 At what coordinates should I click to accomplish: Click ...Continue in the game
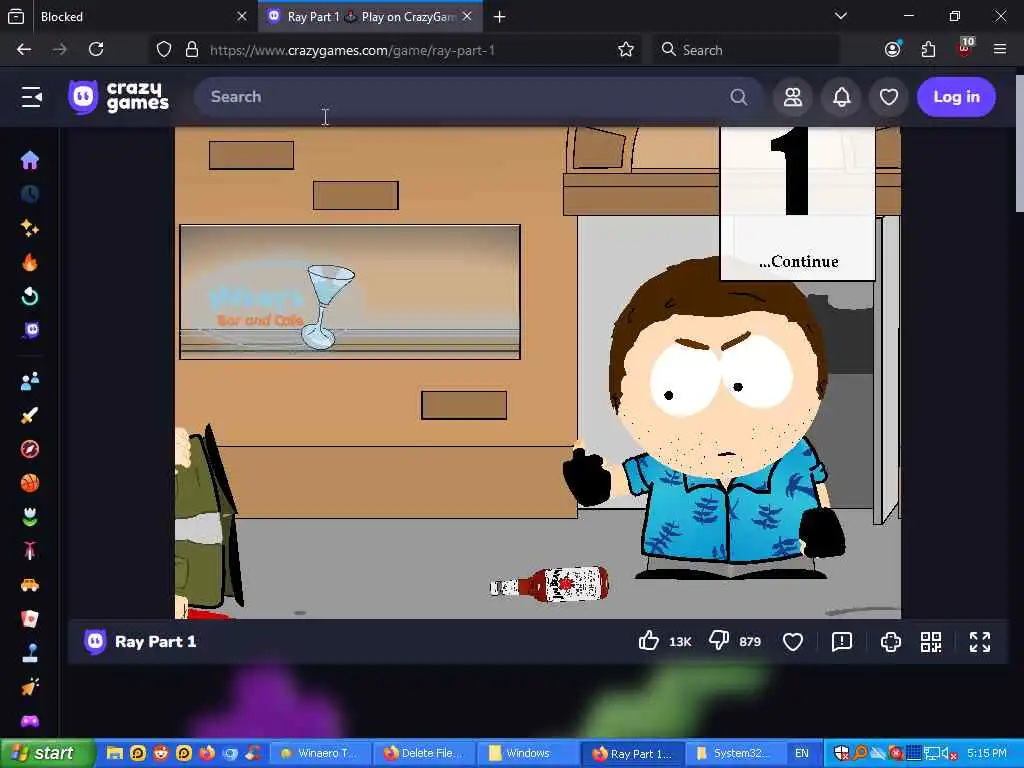click(x=798, y=261)
